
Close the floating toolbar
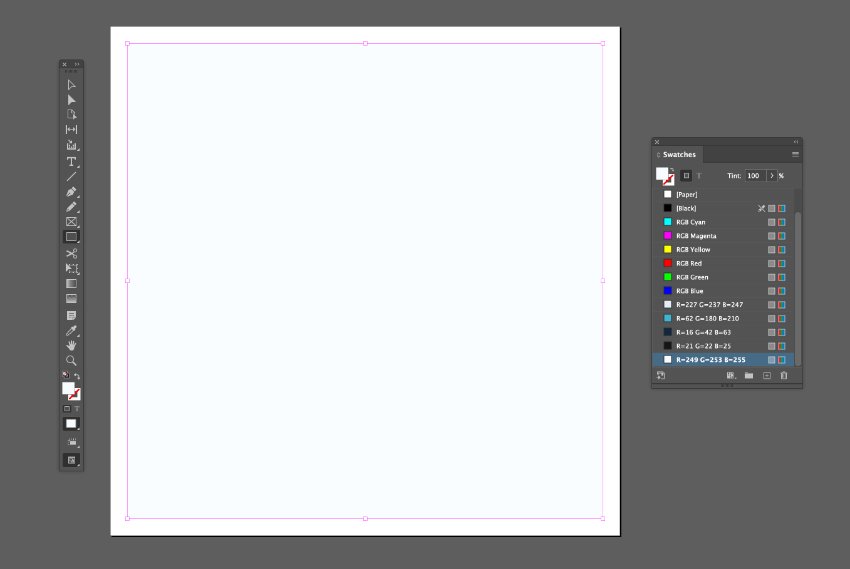[x=65, y=64]
